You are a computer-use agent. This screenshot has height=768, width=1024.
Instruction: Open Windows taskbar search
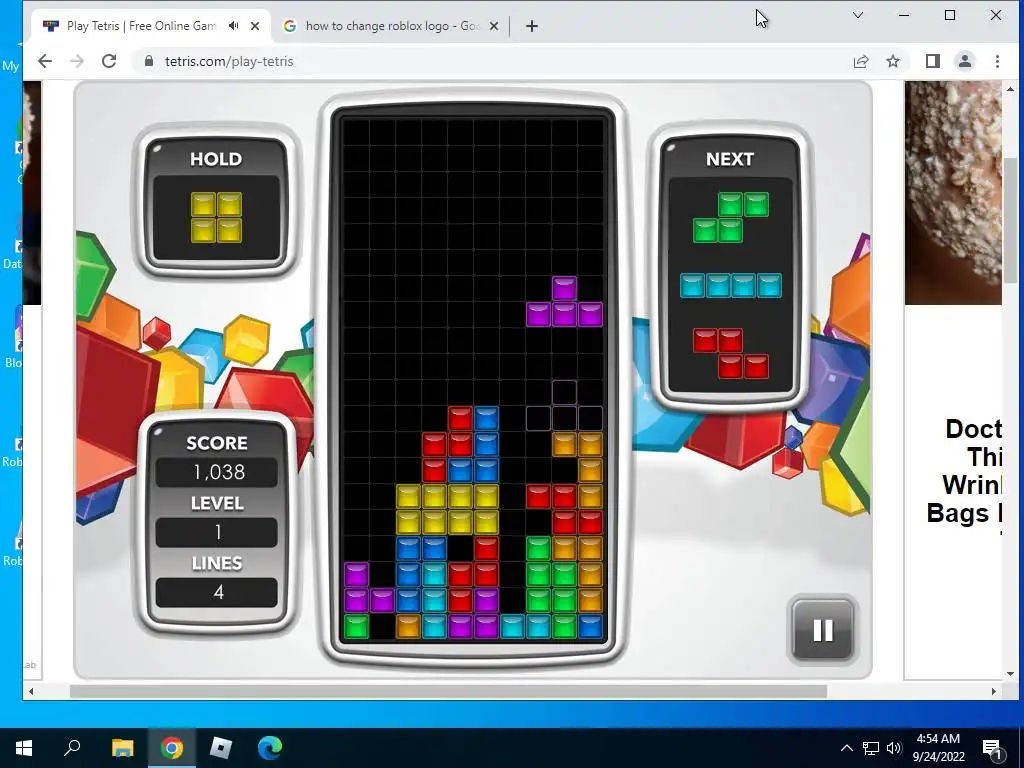[72, 748]
